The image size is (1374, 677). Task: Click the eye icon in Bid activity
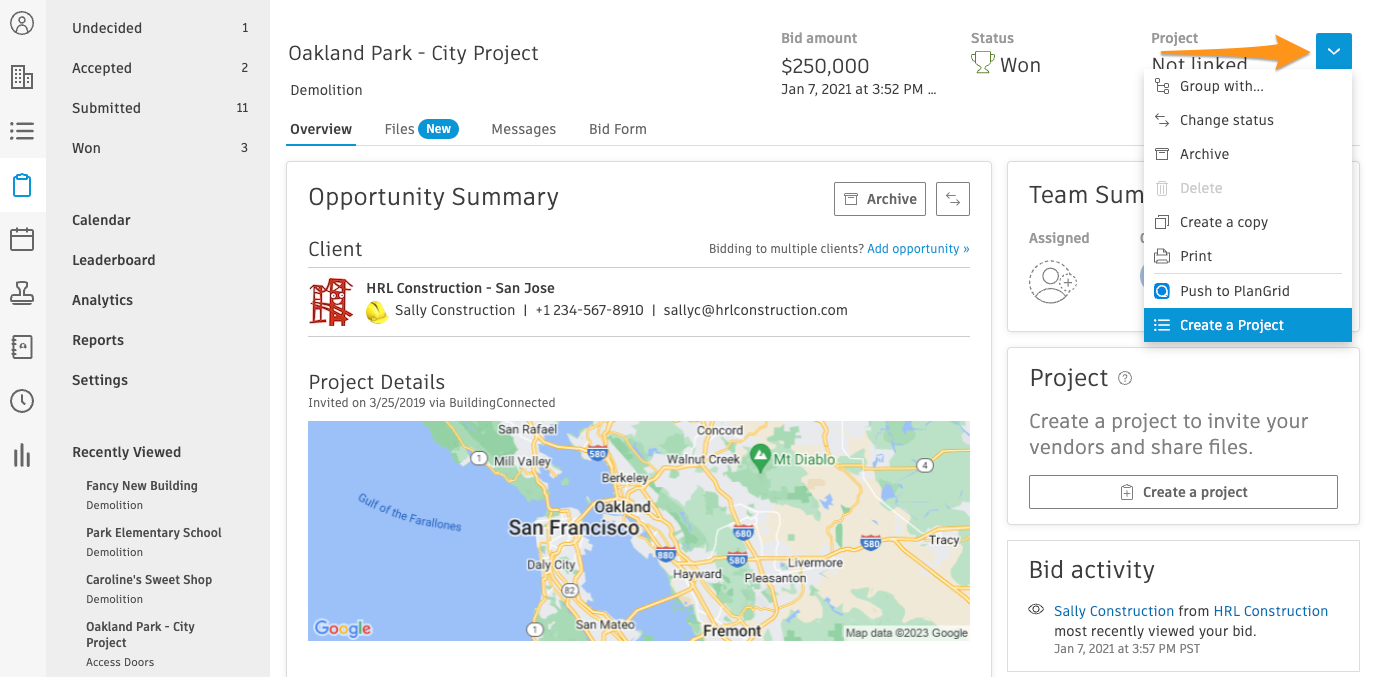tap(1036, 610)
